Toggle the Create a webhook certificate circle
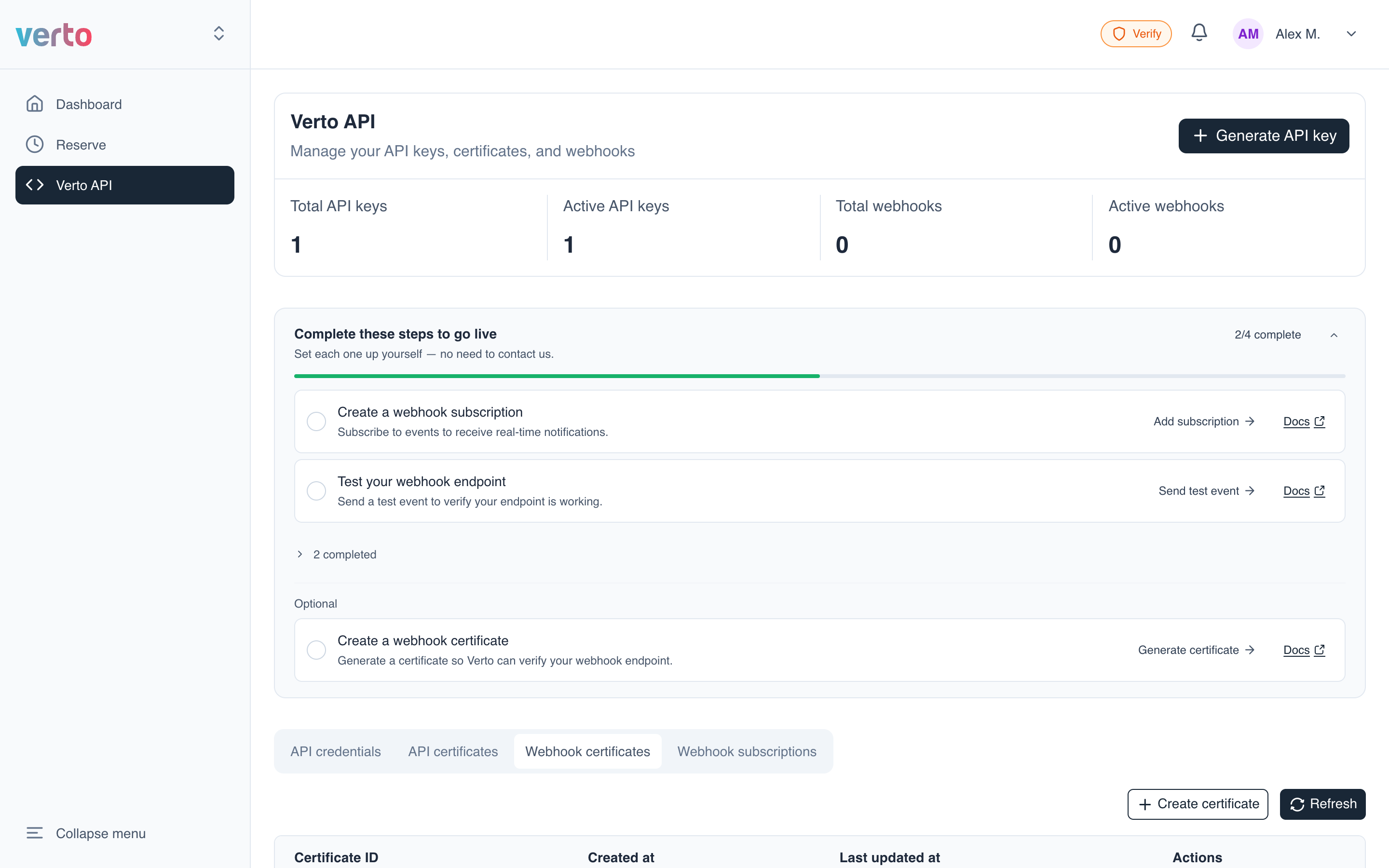 (316, 650)
